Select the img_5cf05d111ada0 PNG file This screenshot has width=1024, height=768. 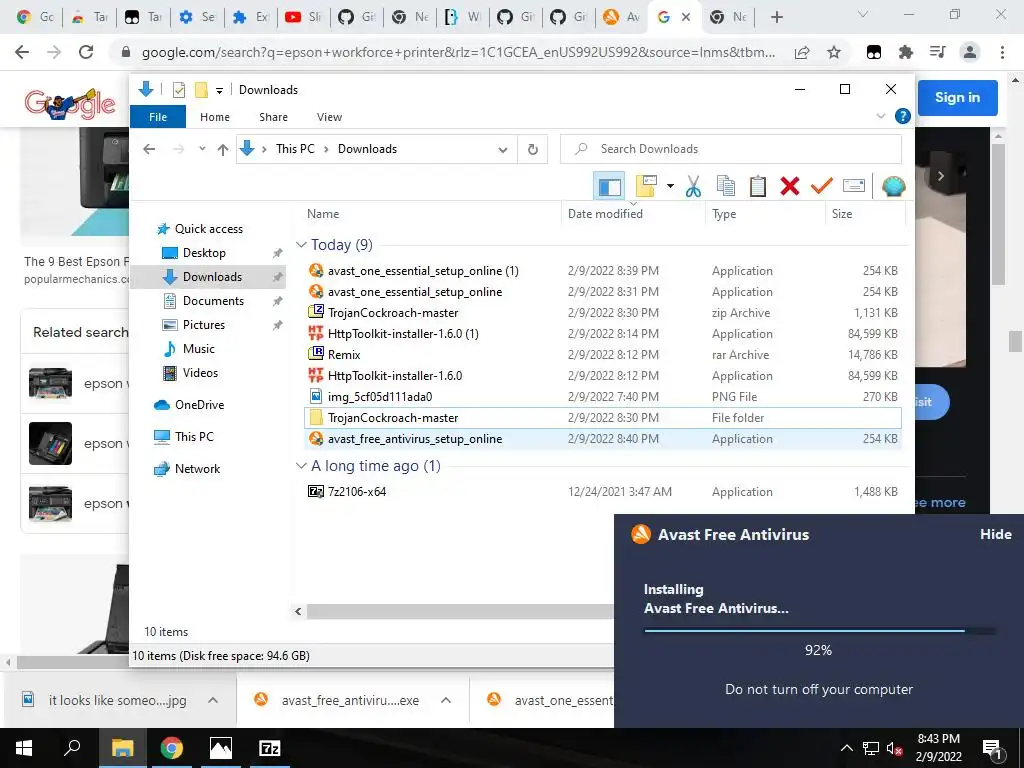[602, 396]
